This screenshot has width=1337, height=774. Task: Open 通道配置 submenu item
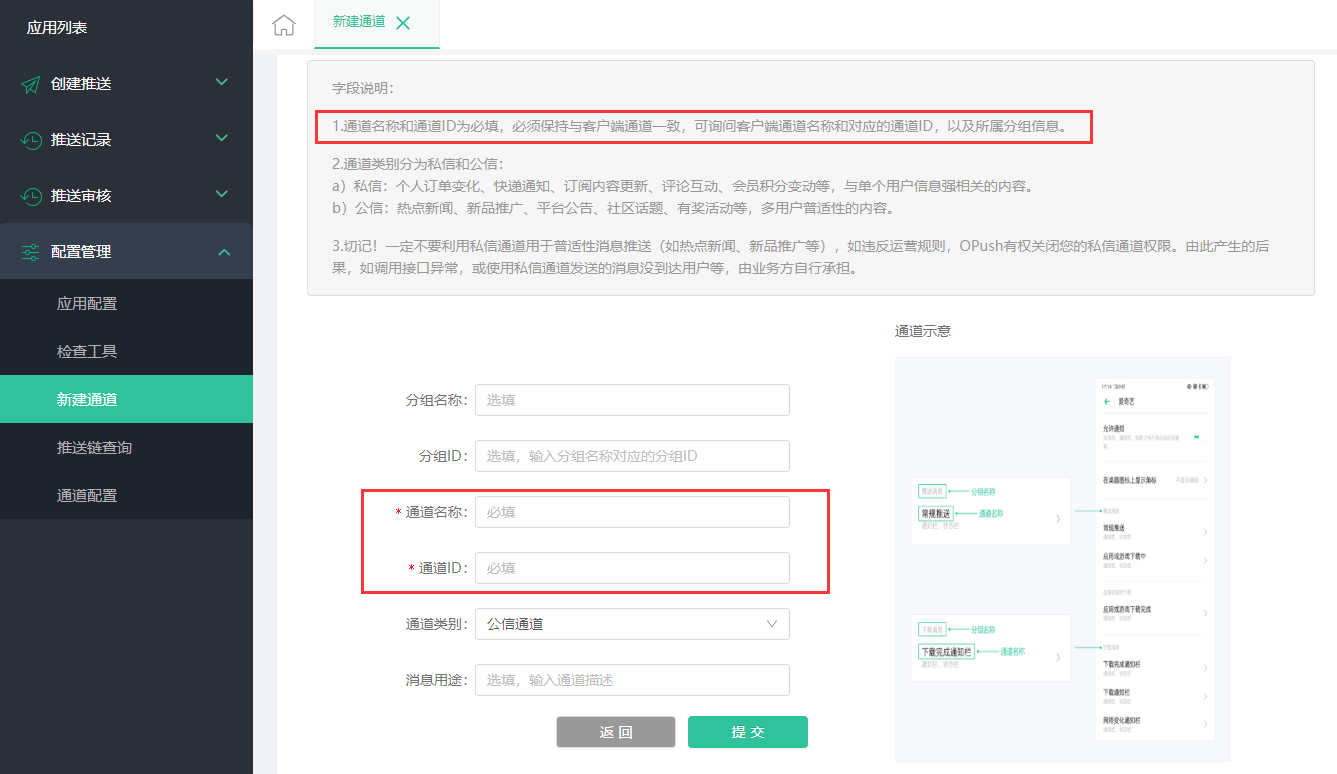[126, 495]
